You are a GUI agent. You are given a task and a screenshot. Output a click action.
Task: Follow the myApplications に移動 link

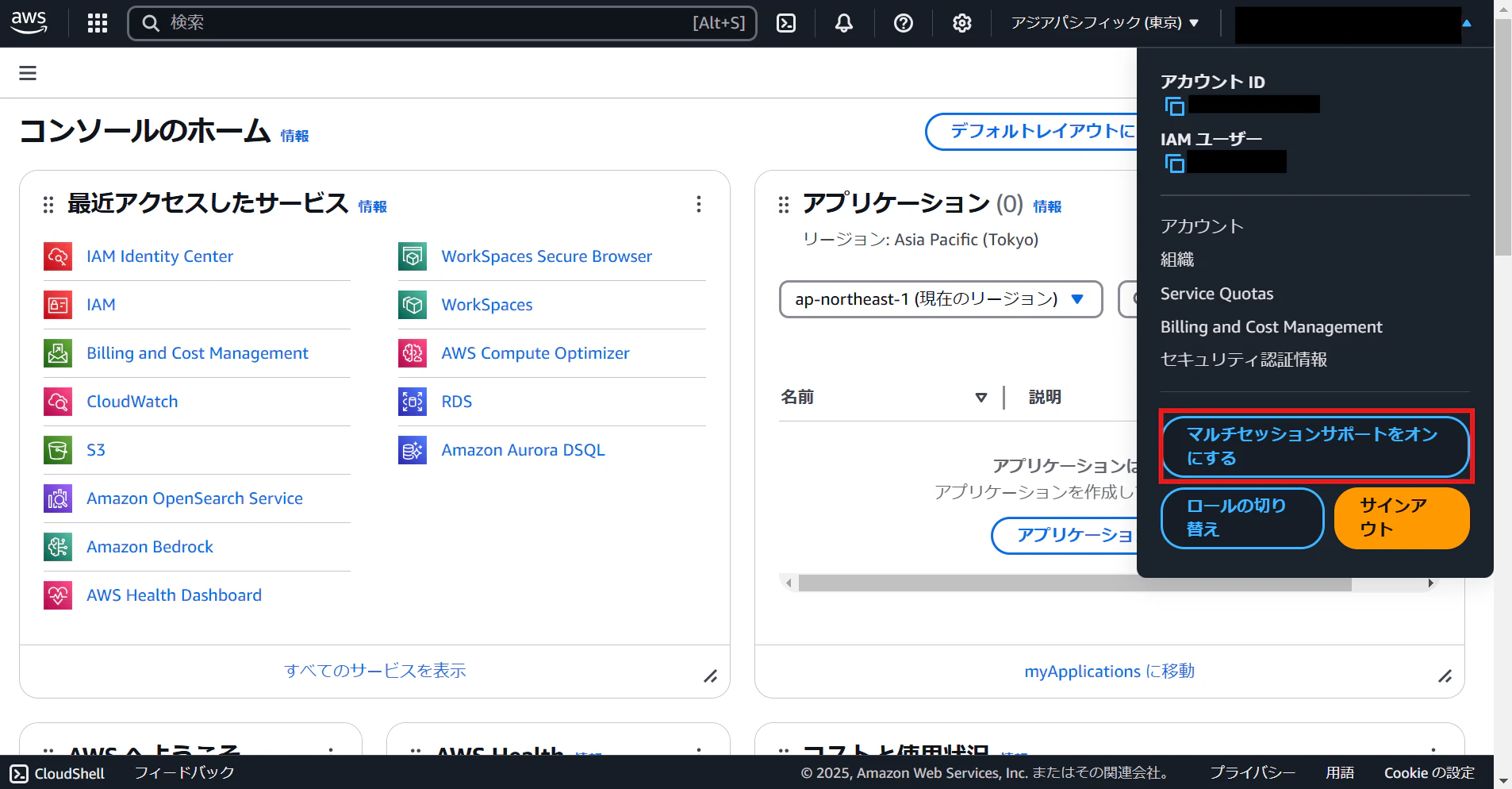(1109, 672)
